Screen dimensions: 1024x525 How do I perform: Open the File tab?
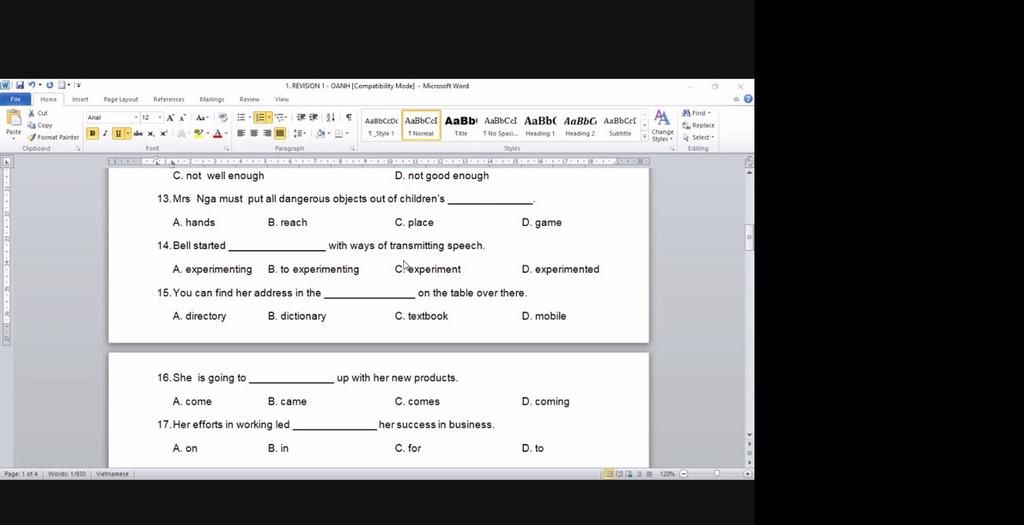pos(15,99)
